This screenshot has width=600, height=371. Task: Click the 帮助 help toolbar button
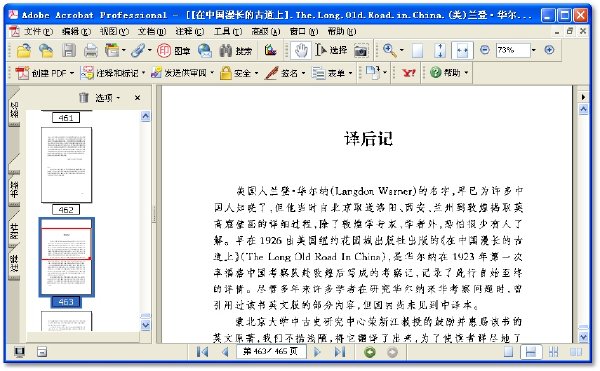click(x=449, y=73)
